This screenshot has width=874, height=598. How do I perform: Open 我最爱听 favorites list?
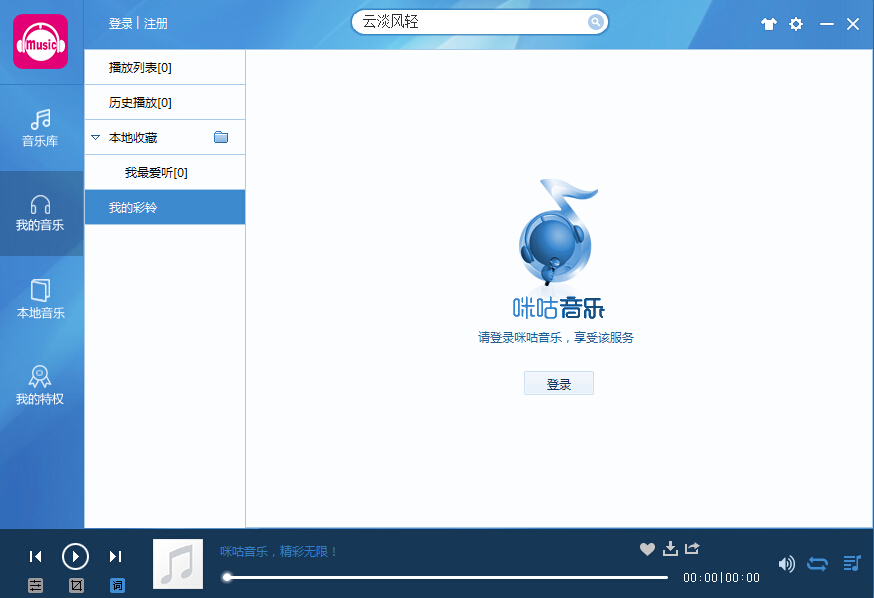(148, 172)
